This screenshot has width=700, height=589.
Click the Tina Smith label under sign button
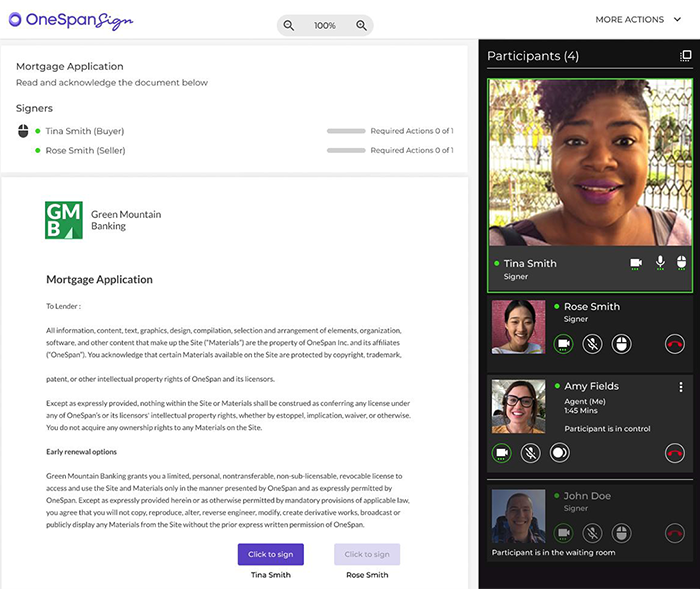point(271,575)
